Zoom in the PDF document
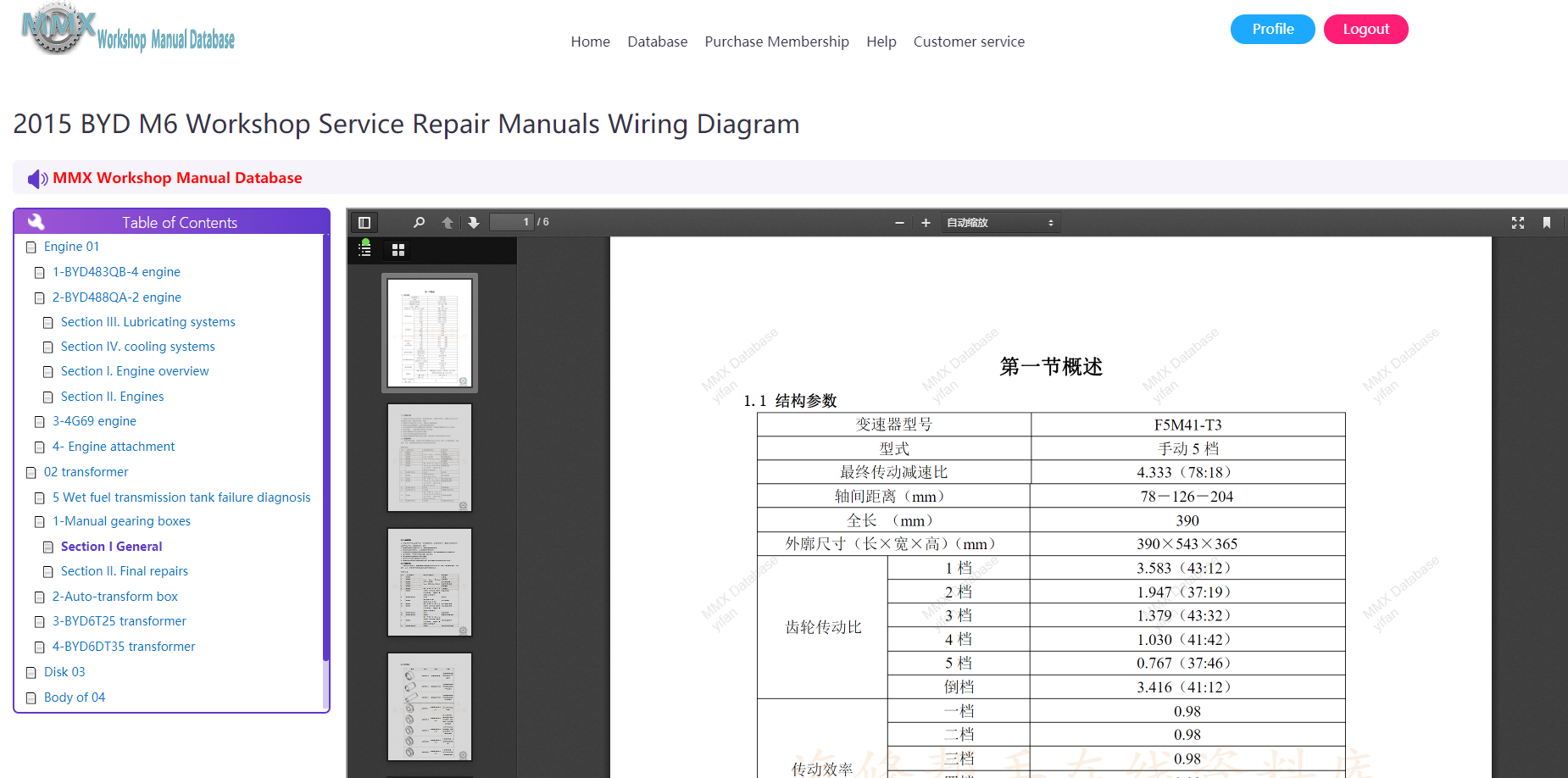The width and height of the screenshot is (1568, 778). [x=926, y=223]
